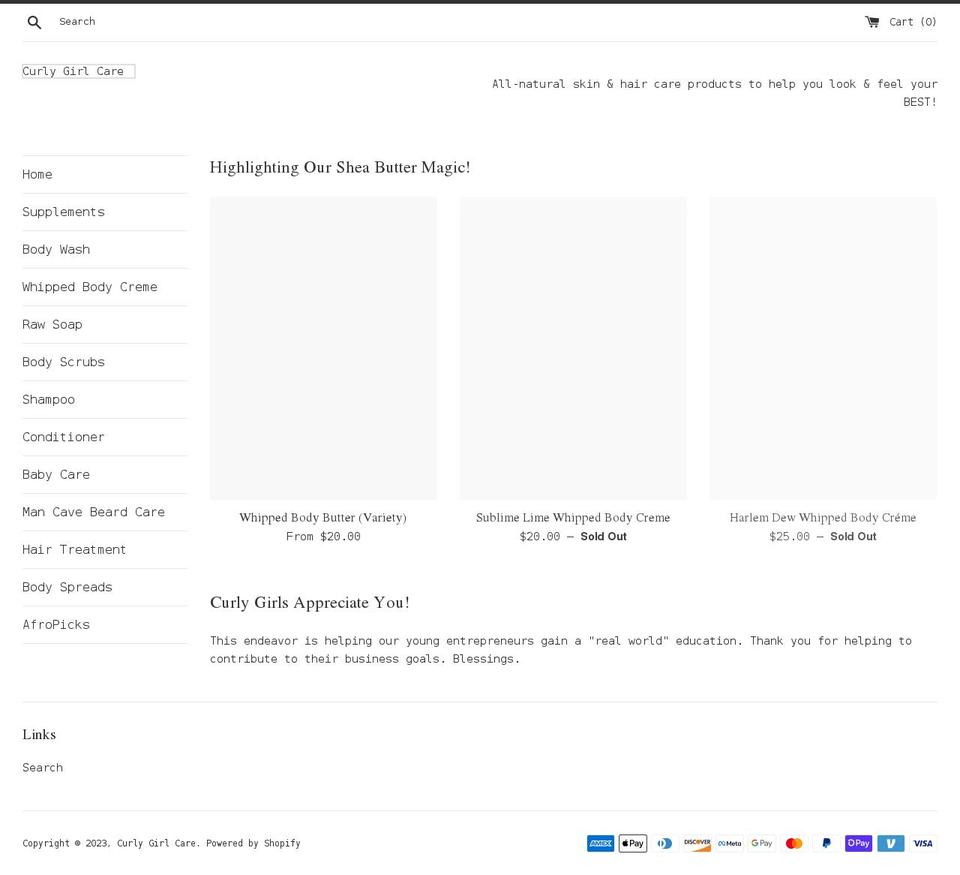Open the Cart (0) link
Image resolution: width=960 pixels, height=875 pixels.
pyautogui.click(x=901, y=22)
